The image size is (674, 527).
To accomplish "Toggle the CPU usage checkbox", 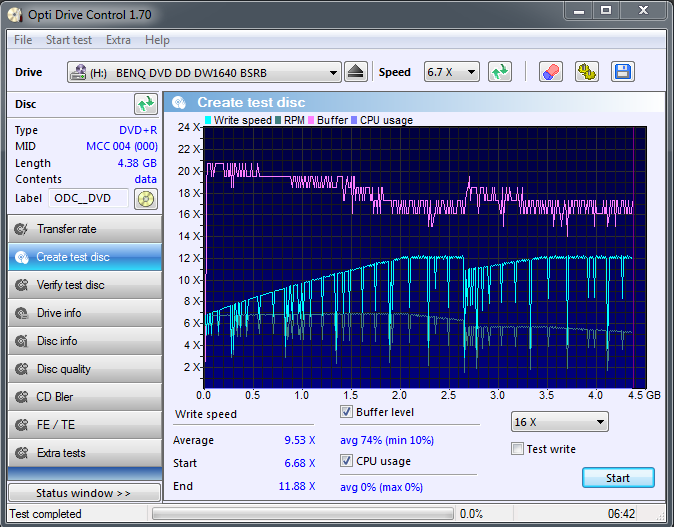I will (346, 461).
